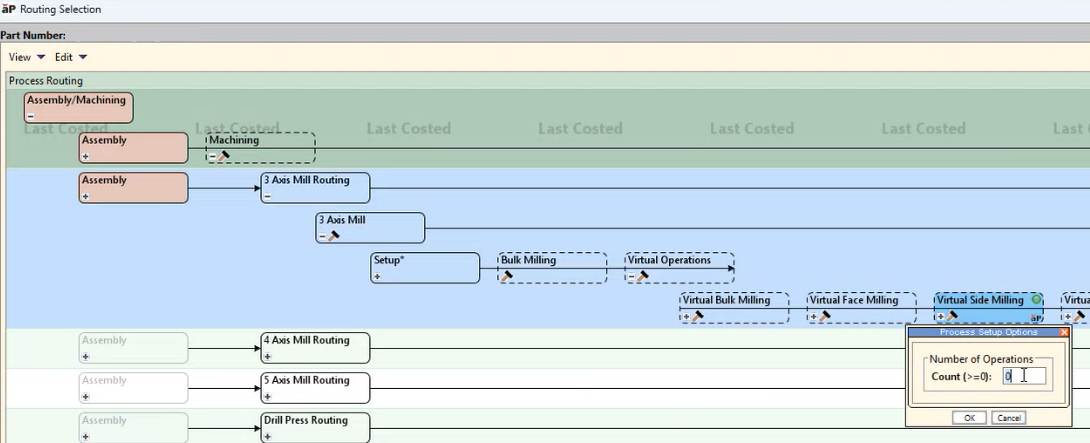Open the Edit menu
This screenshot has height=443, width=1090.
(70, 57)
